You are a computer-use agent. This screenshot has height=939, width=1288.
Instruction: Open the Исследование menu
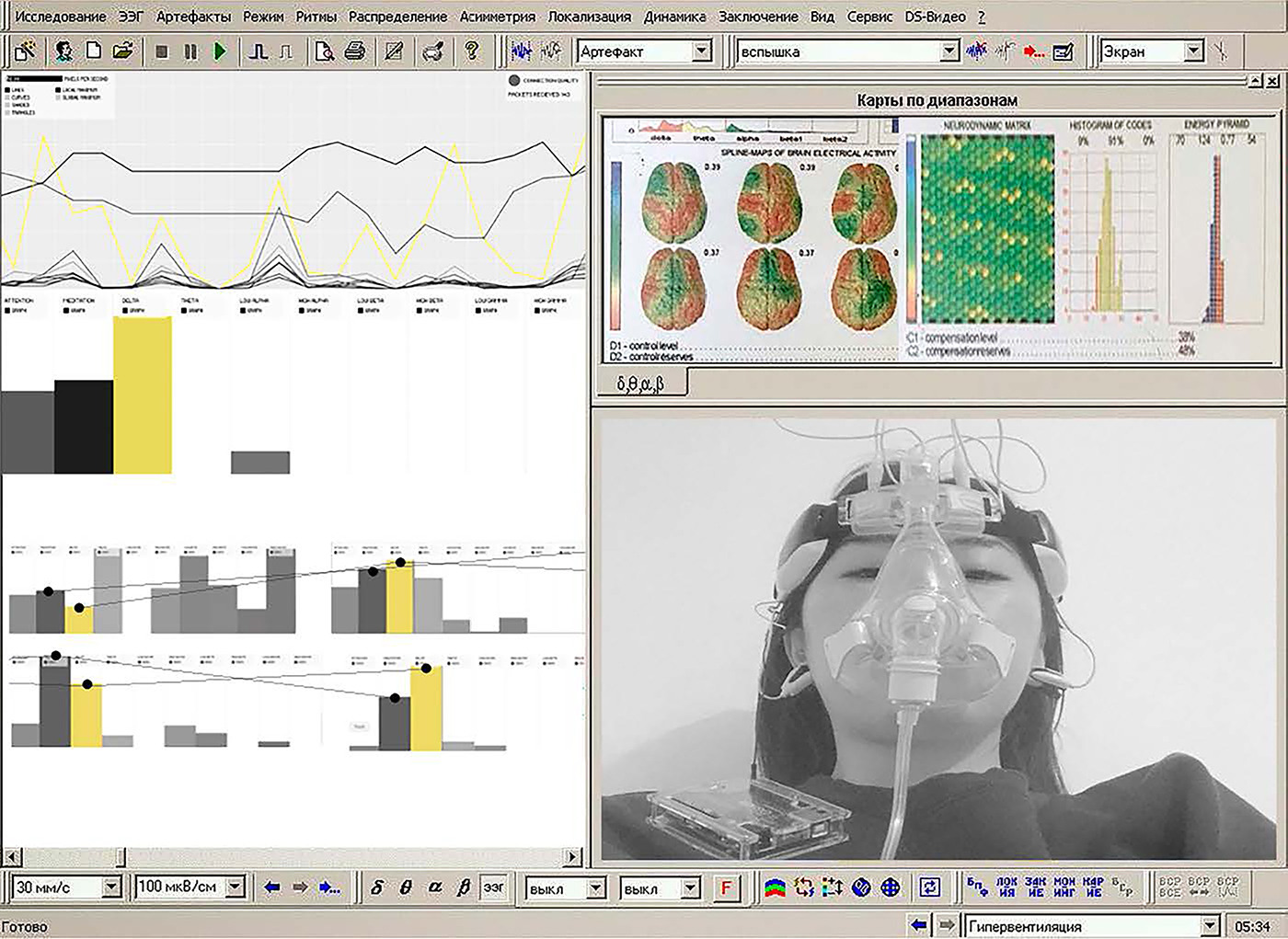[61, 17]
